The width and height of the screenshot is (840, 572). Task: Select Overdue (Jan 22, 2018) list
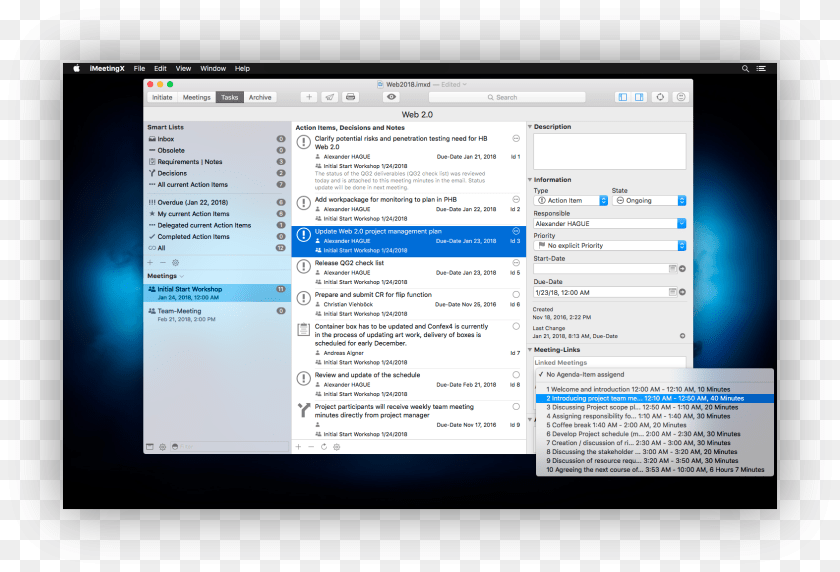216,202
